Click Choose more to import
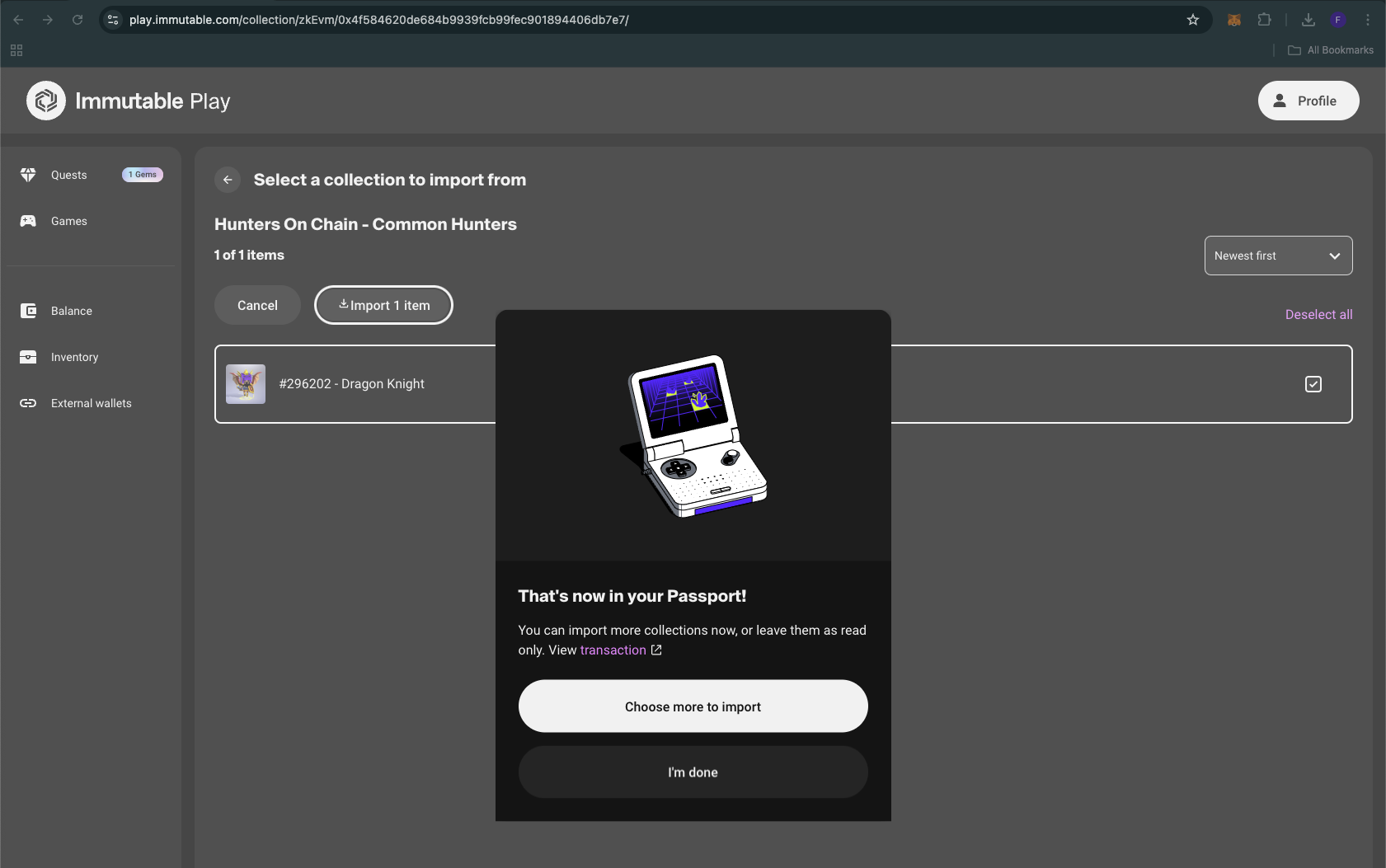1386x868 pixels. 693,706
